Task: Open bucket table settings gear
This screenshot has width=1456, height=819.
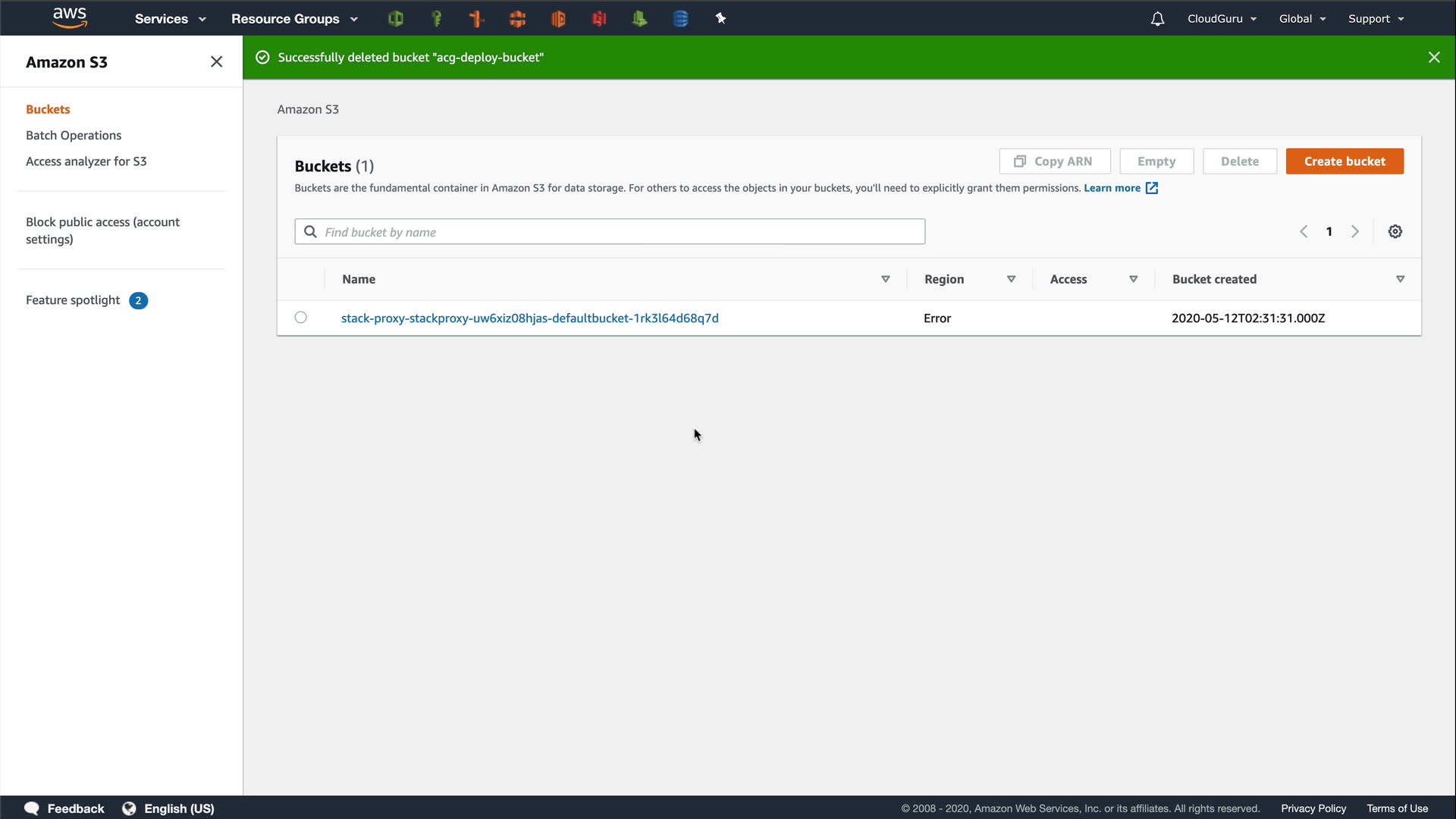Action: click(1395, 232)
